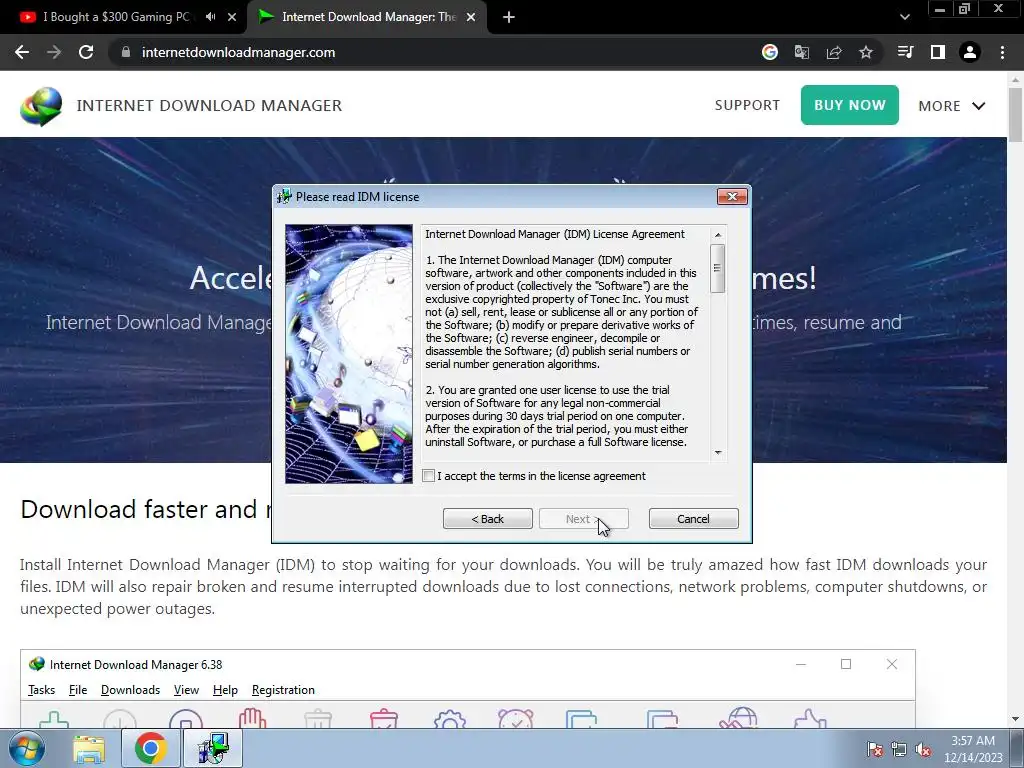
Task: Open Downloads menu in IDM screenshot
Action: [130, 690]
